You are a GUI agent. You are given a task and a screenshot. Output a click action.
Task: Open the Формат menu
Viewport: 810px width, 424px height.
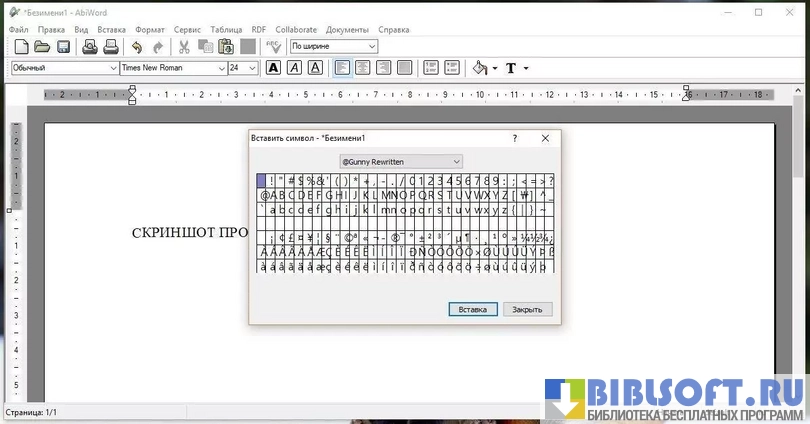tap(150, 30)
